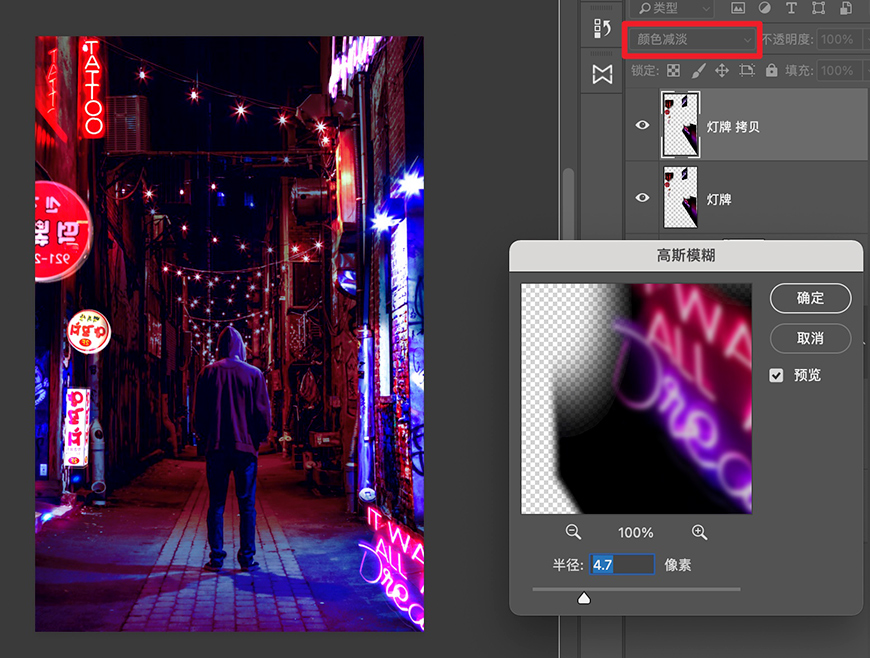Click the lock image pixels brush icon

697,70
